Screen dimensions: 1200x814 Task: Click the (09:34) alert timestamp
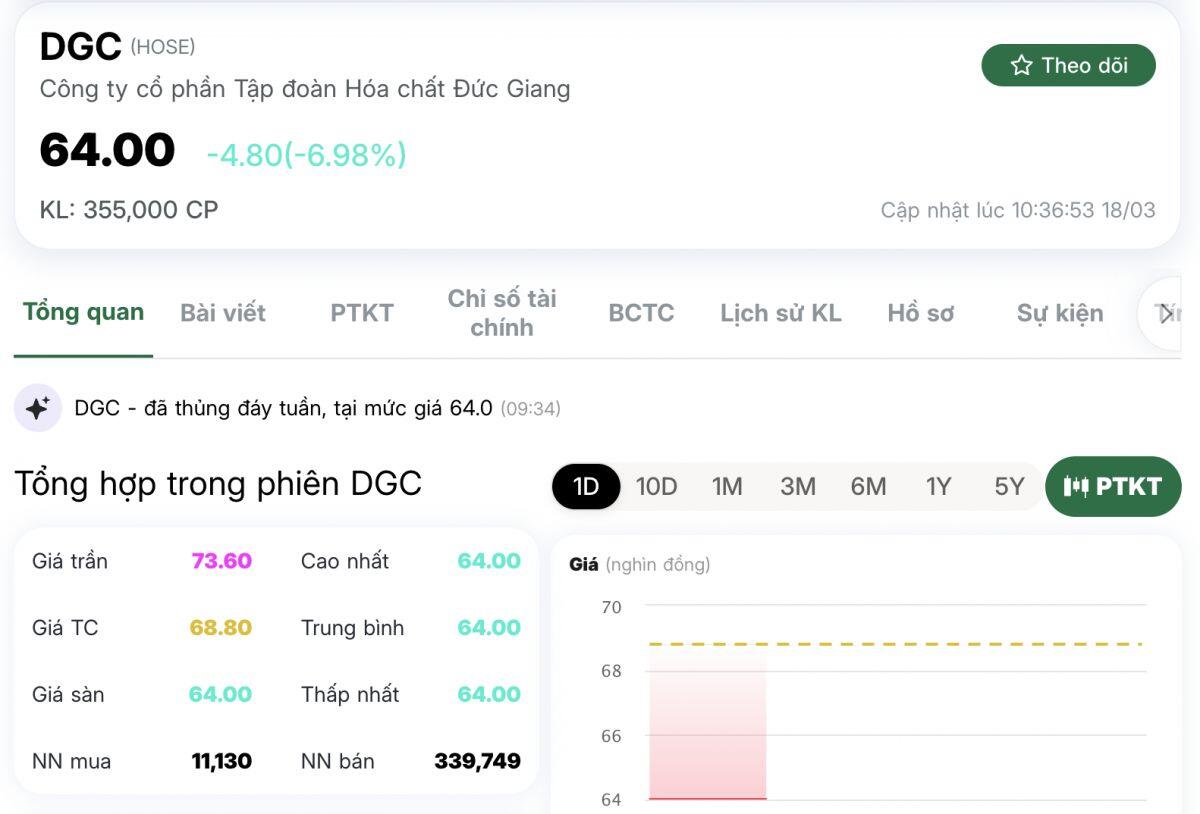tap(530, 409)
